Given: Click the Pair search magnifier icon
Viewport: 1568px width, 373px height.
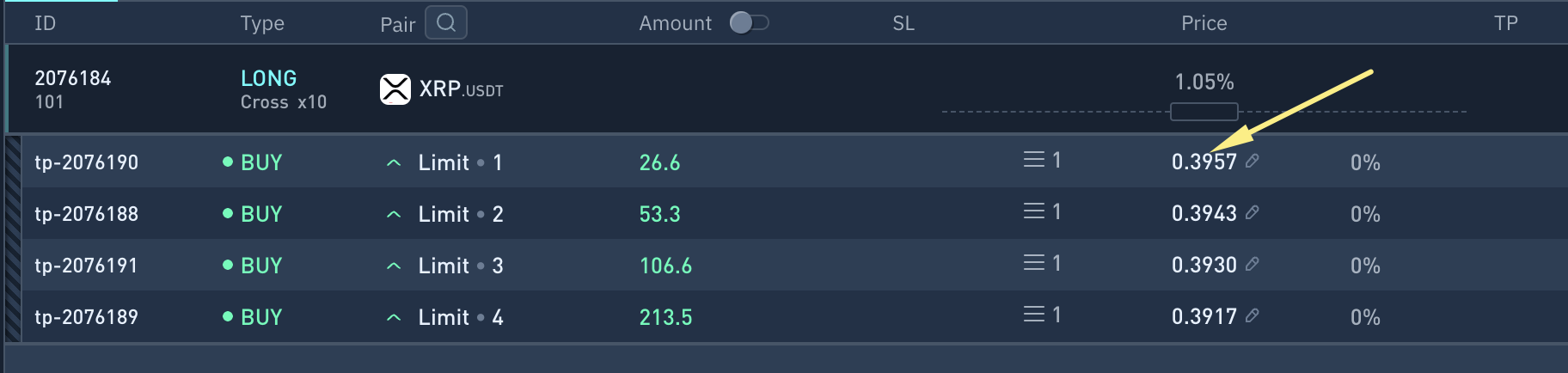Looking at the screenshot, I should click(446, 23).
